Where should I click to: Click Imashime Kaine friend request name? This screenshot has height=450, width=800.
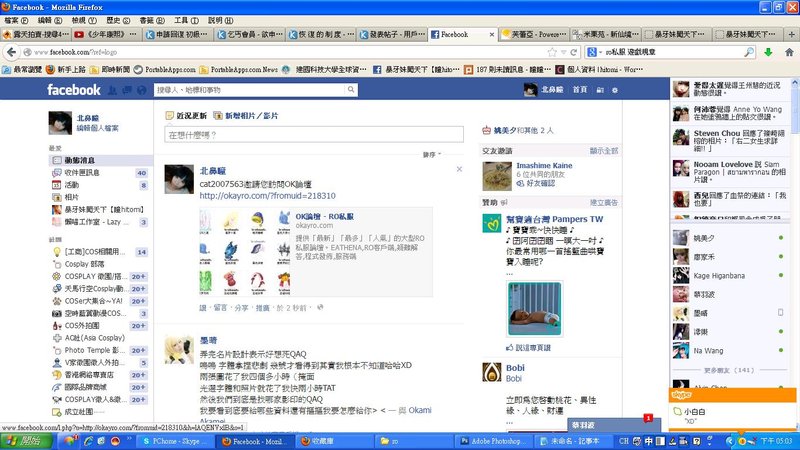(544, 165)
